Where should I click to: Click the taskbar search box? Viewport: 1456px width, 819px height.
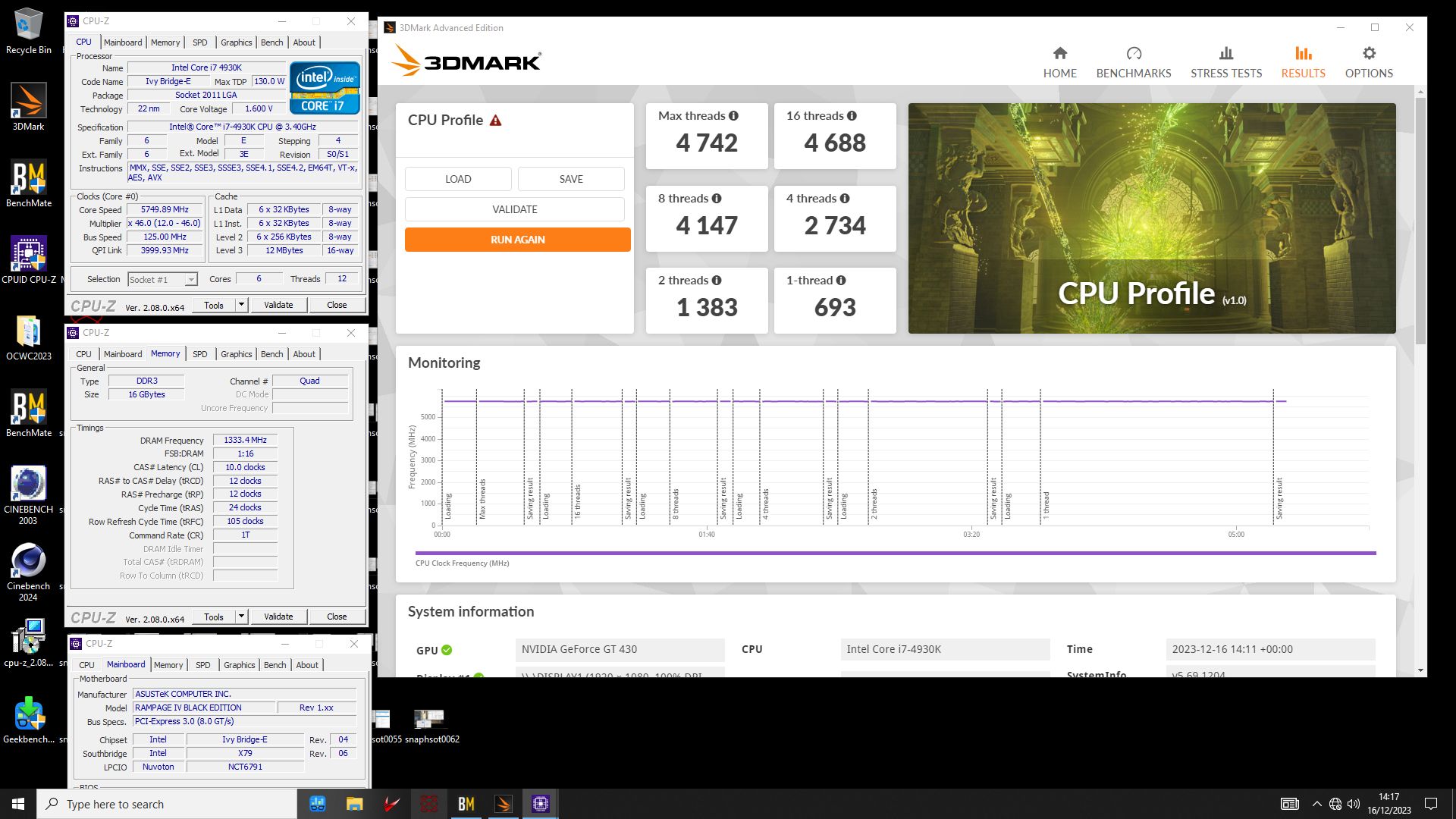(167, 804)
